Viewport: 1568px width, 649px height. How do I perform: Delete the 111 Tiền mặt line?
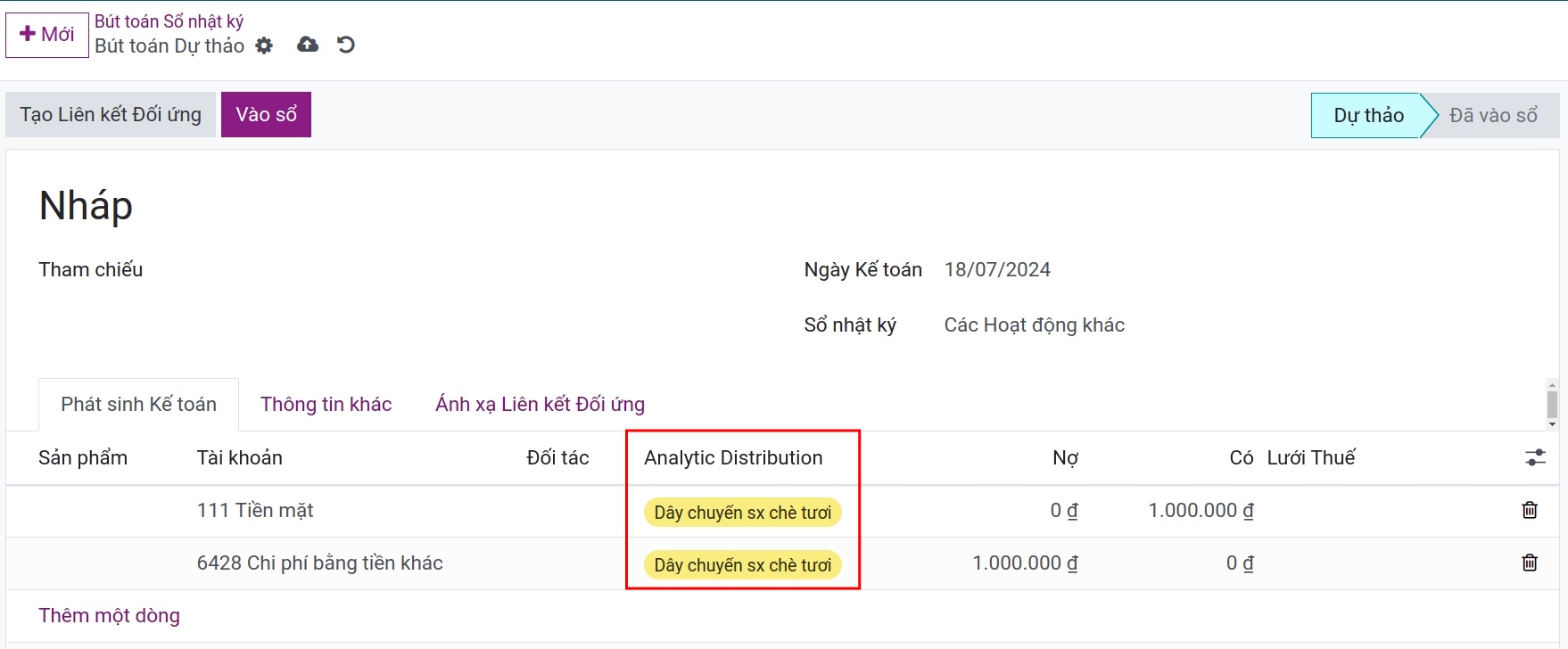[x=1529, y=510]
